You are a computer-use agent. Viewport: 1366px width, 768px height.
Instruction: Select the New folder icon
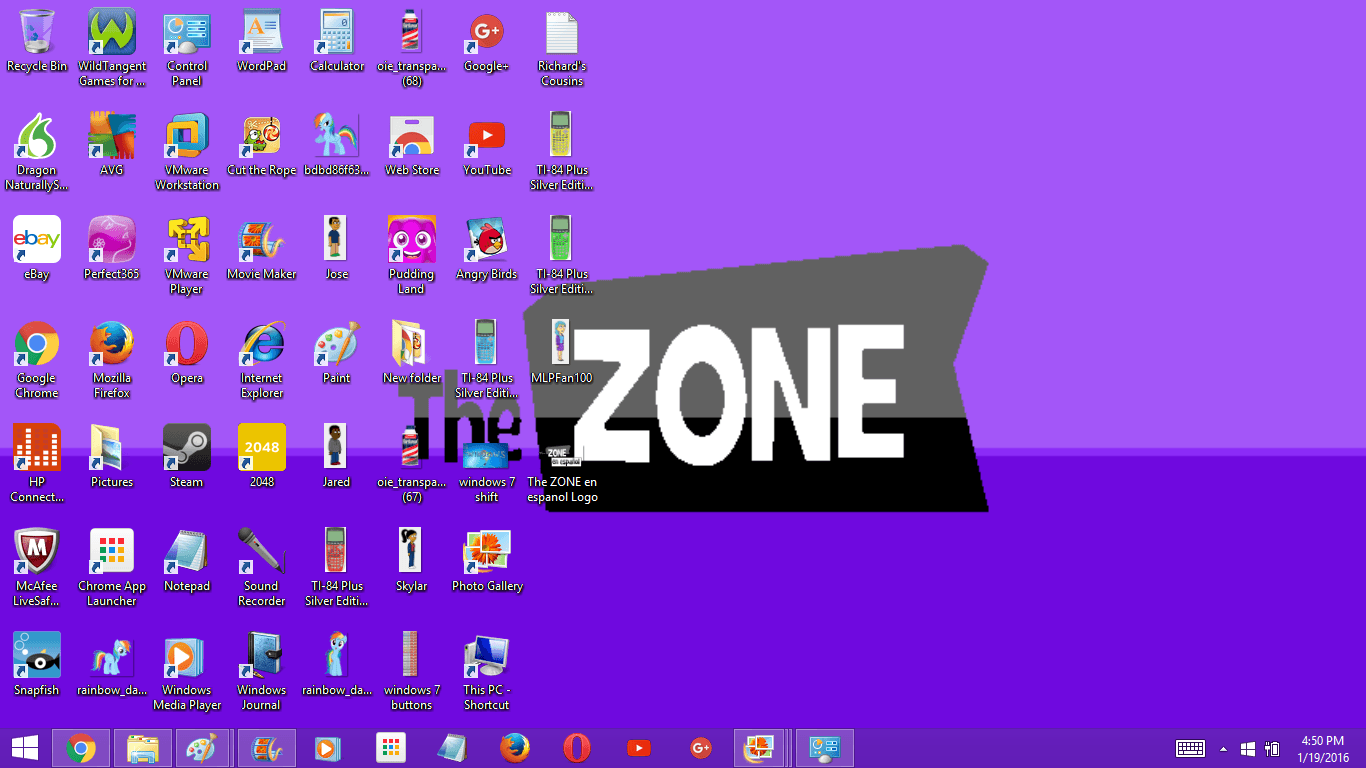tap(412, 354)
